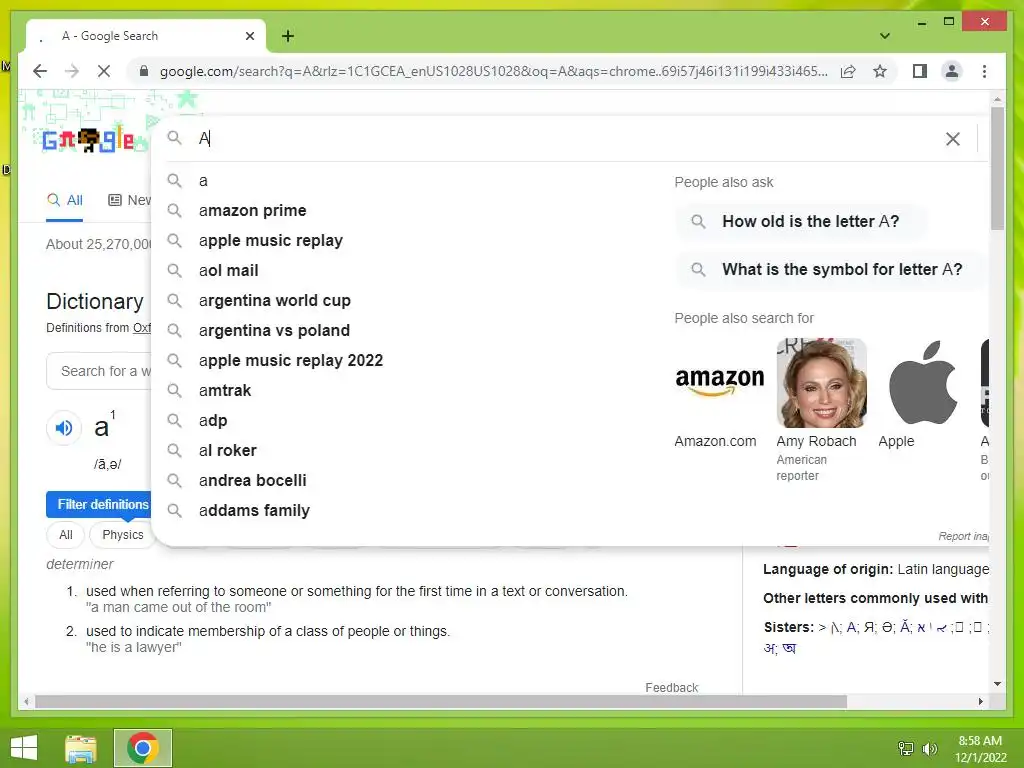Click the vertical scrollbar thumb

(997, 168)
